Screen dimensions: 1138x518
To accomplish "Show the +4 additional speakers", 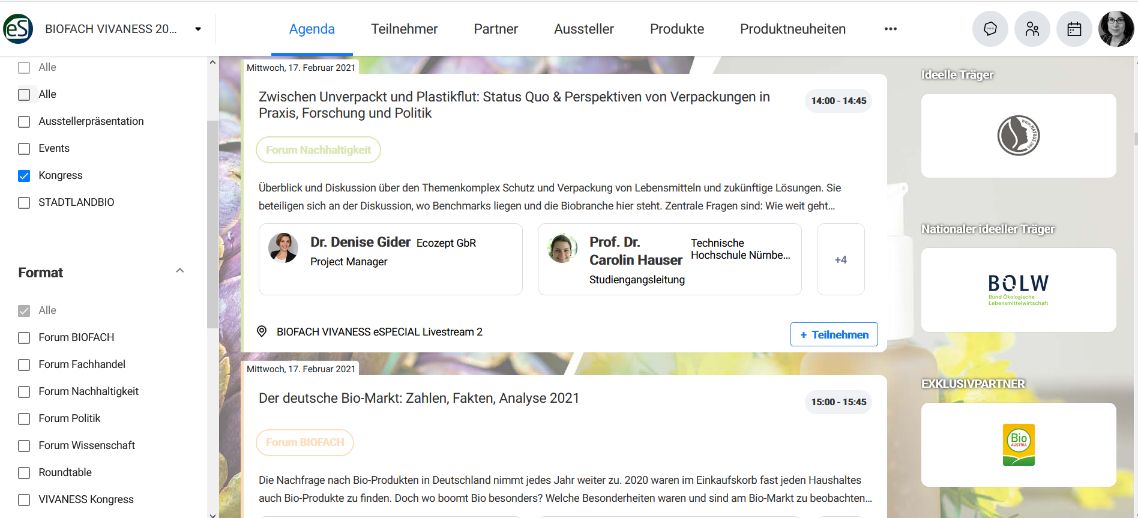I will tap(840, 260).
